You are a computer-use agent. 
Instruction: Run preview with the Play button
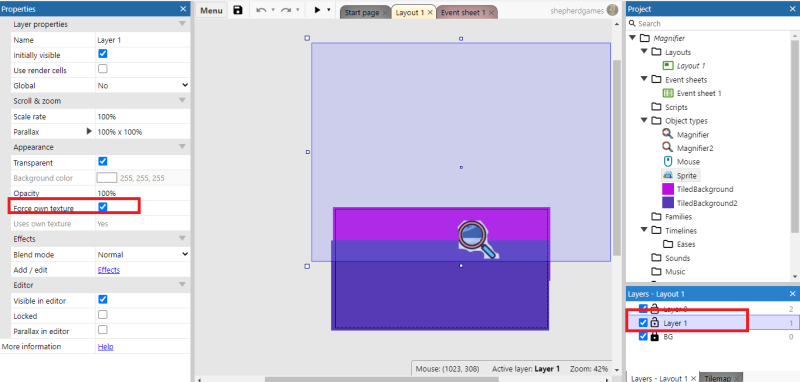pos(317,10)
